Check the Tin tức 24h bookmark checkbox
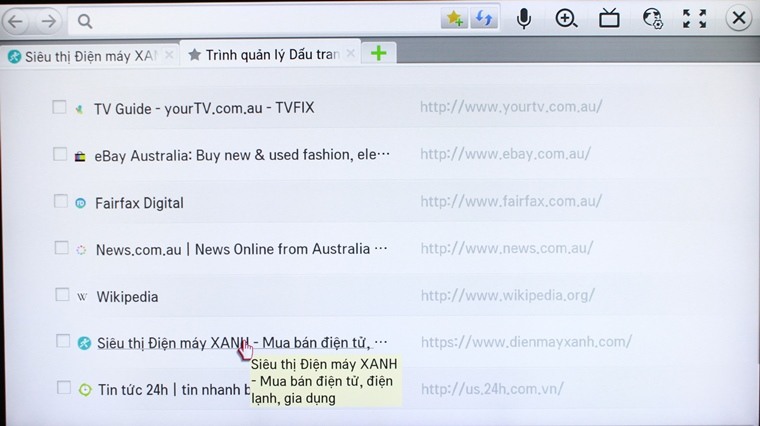The height and width of the screenshot is (426, 760). coord(63,388)
